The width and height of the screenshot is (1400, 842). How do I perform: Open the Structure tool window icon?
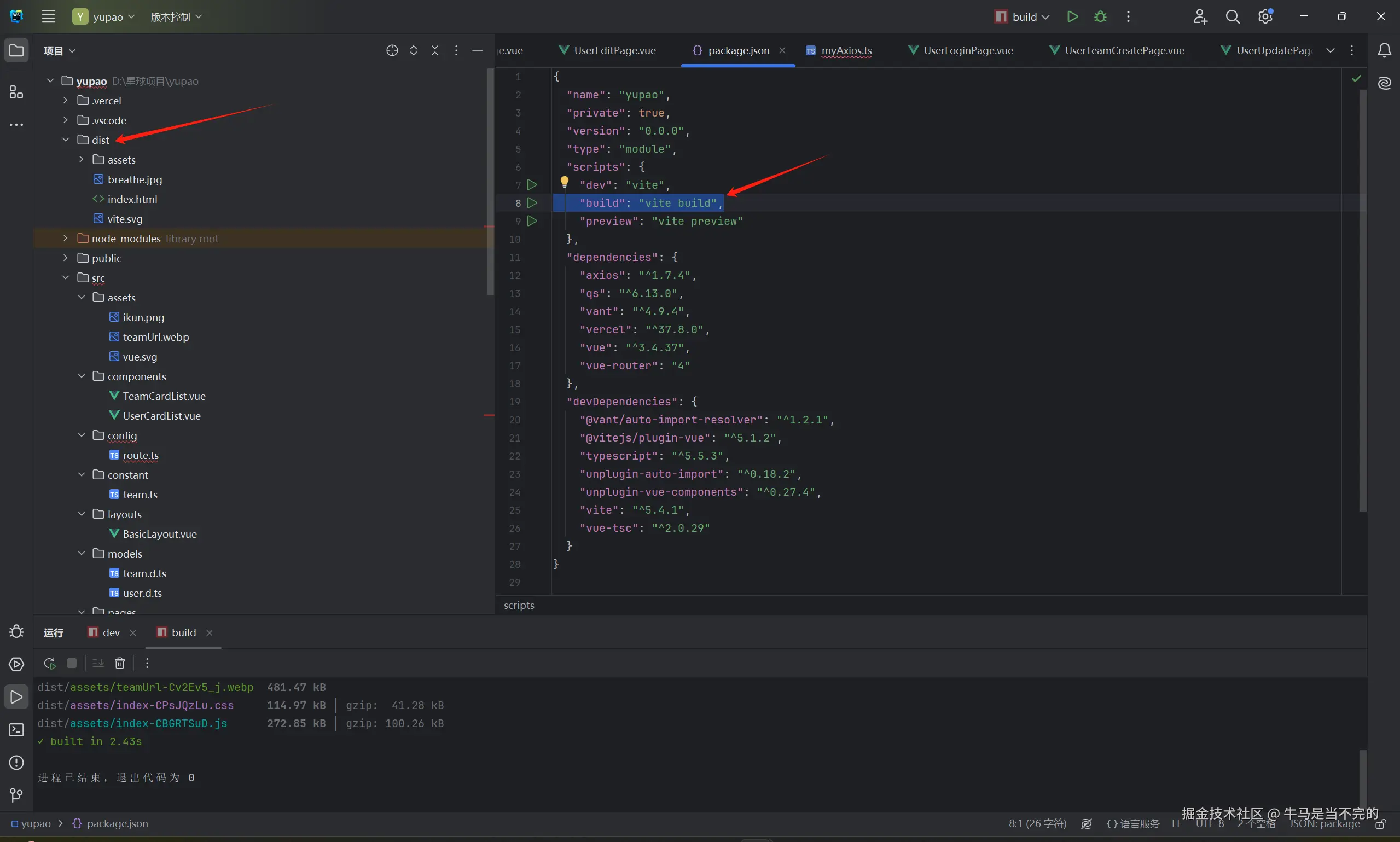[16, 92]
